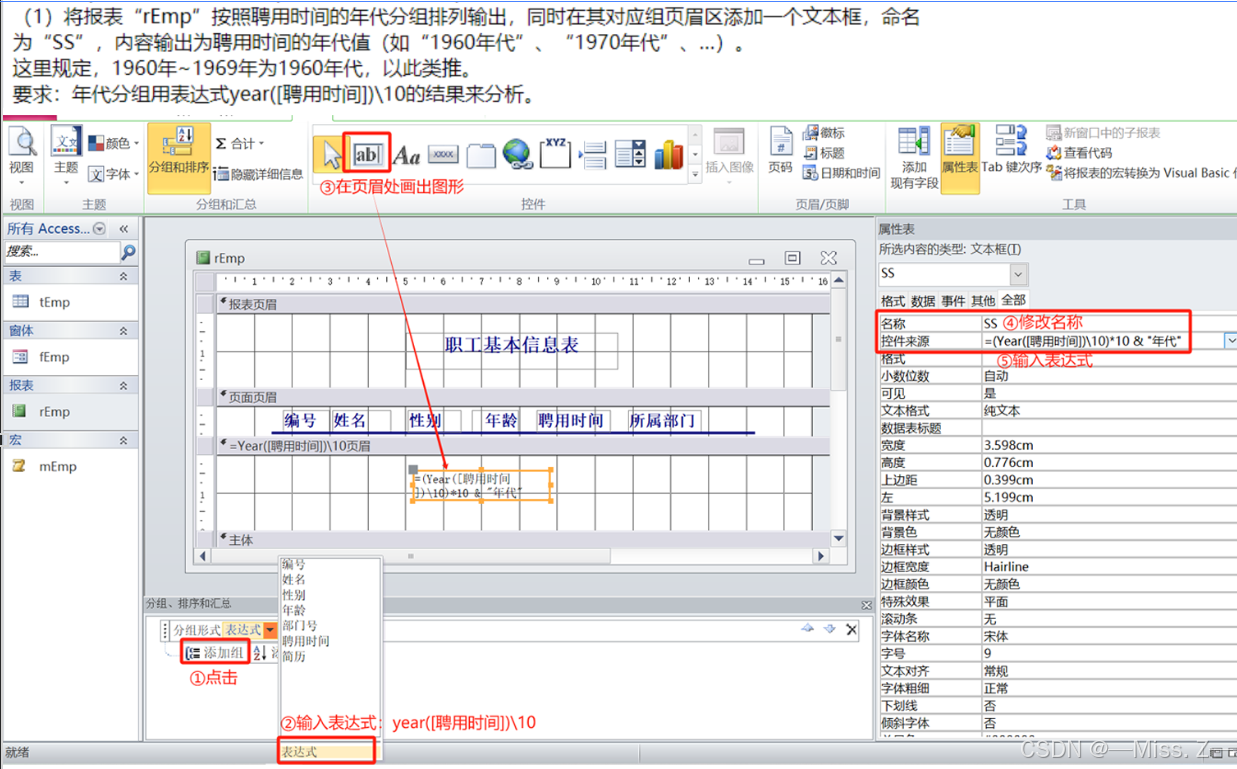Open the 字体 theme fonts dropdown

[114, 174]
